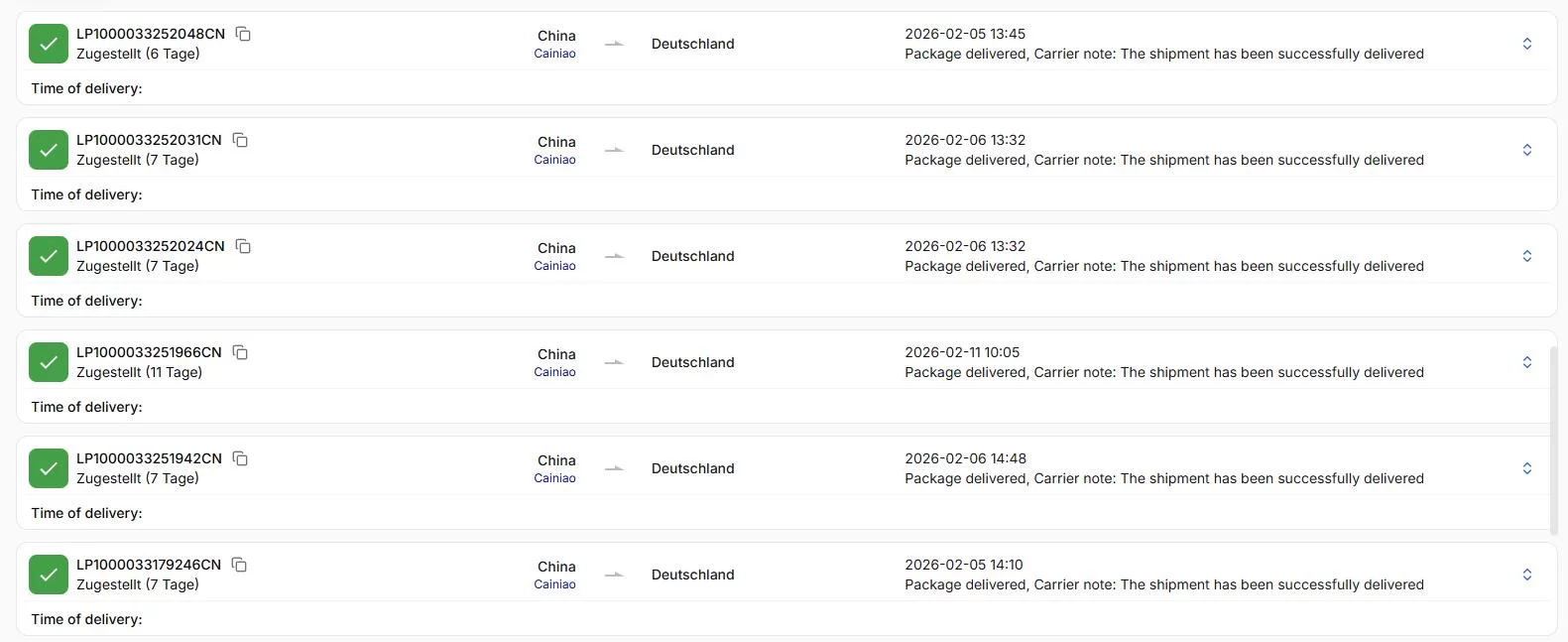
Task: Click the vertical scrollbar on the right
Action: (x=1553, y=442)
